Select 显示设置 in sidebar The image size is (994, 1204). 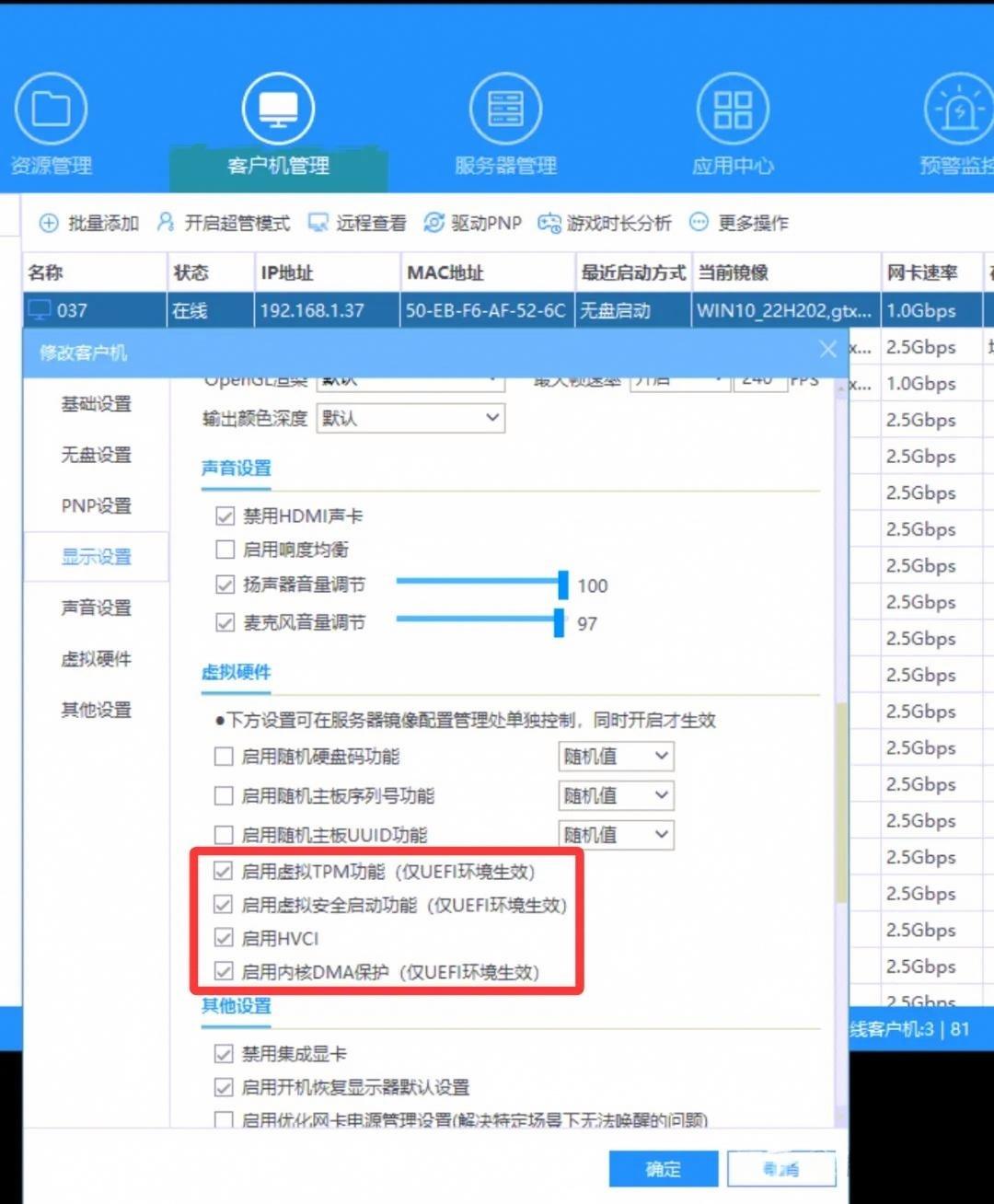tap(97, 557)
